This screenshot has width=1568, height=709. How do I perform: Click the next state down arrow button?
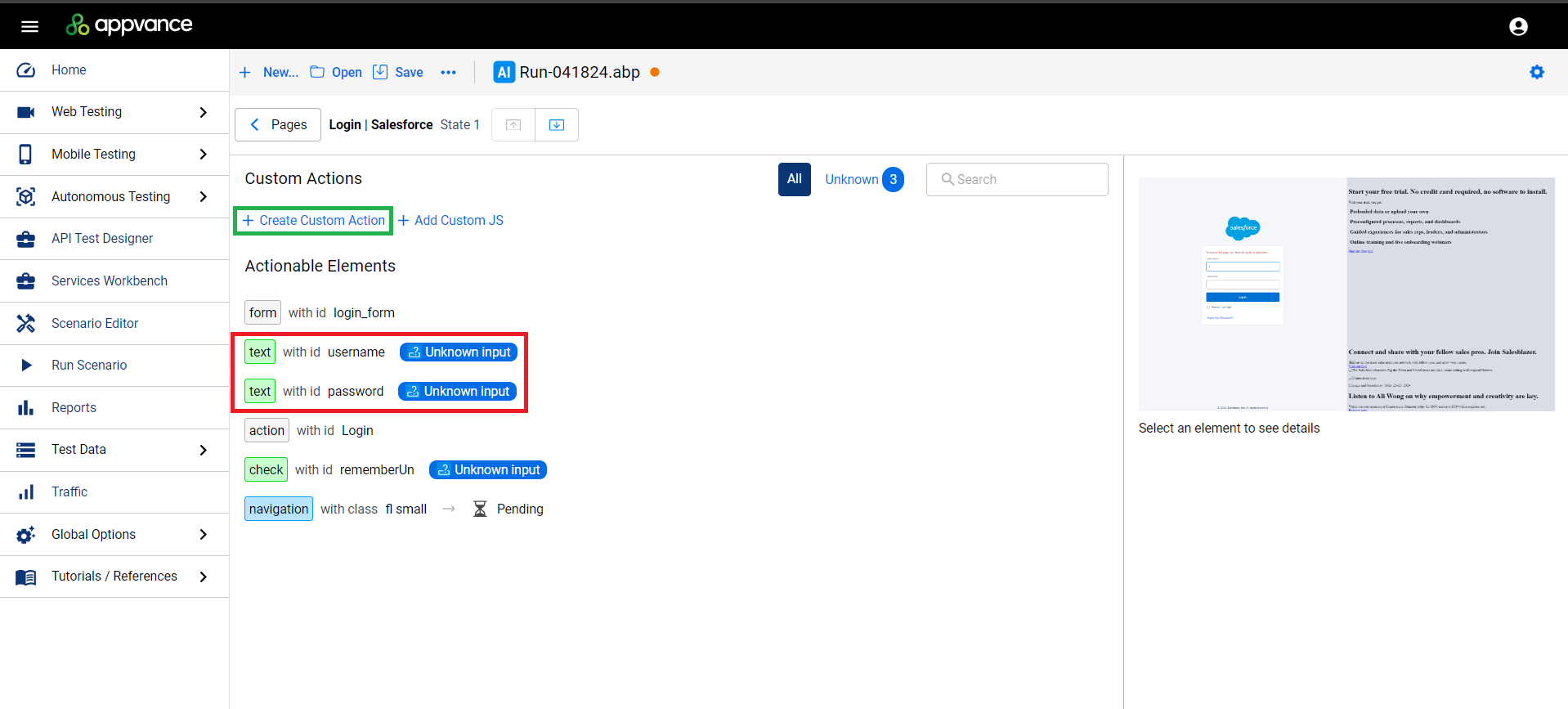(557, 125)
